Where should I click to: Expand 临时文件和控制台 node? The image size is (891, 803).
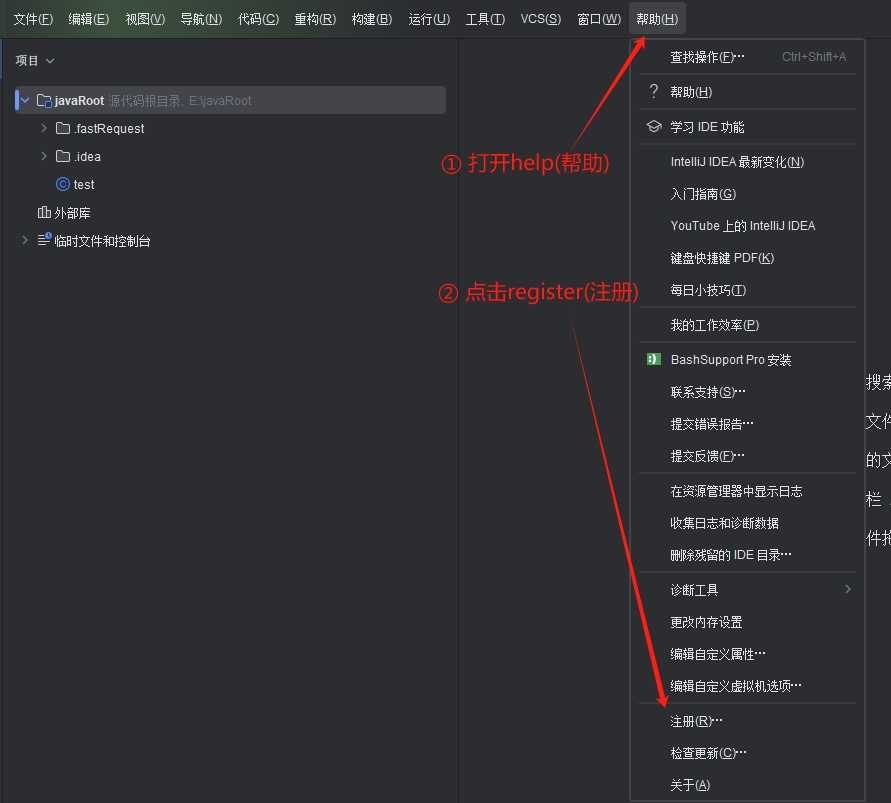24,240
